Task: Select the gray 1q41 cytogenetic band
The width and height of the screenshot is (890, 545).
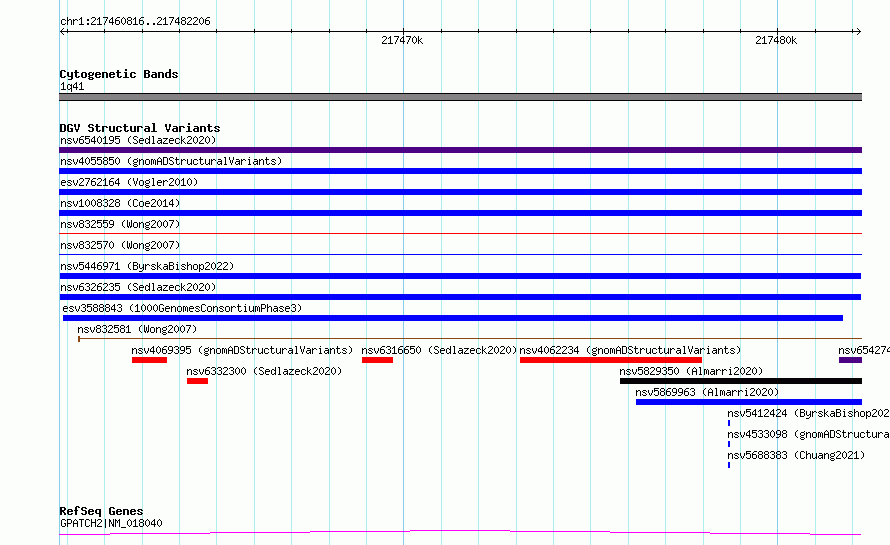Action: tap(460, 97)
